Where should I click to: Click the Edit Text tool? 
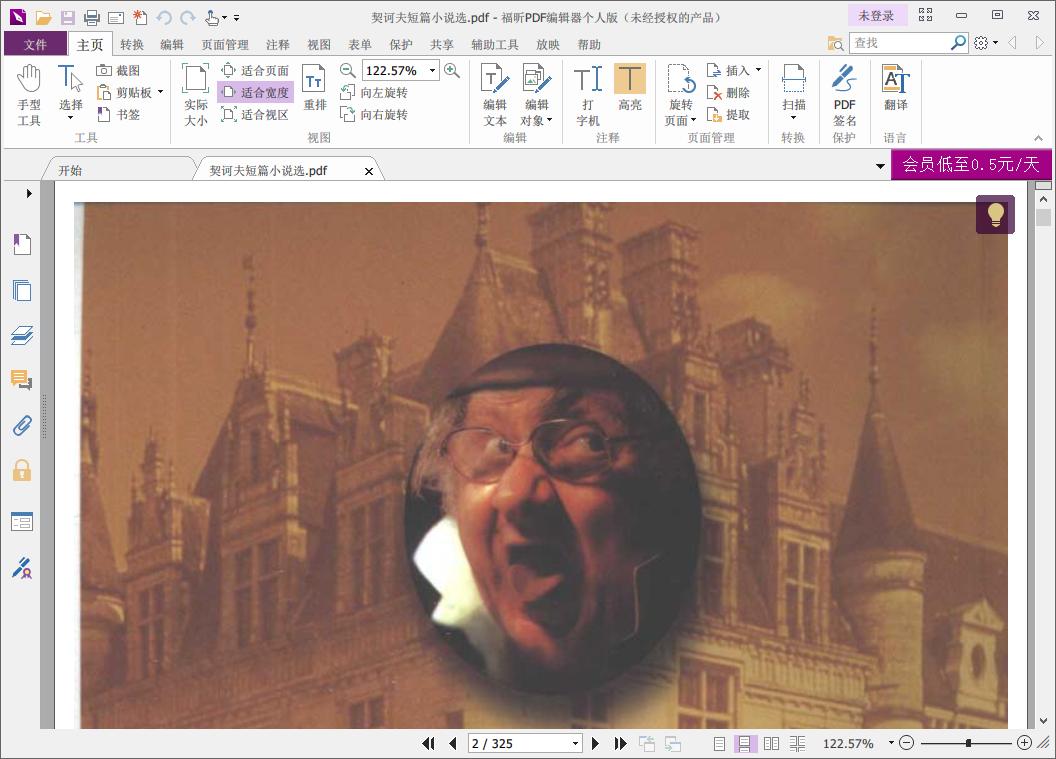(495, 94)
